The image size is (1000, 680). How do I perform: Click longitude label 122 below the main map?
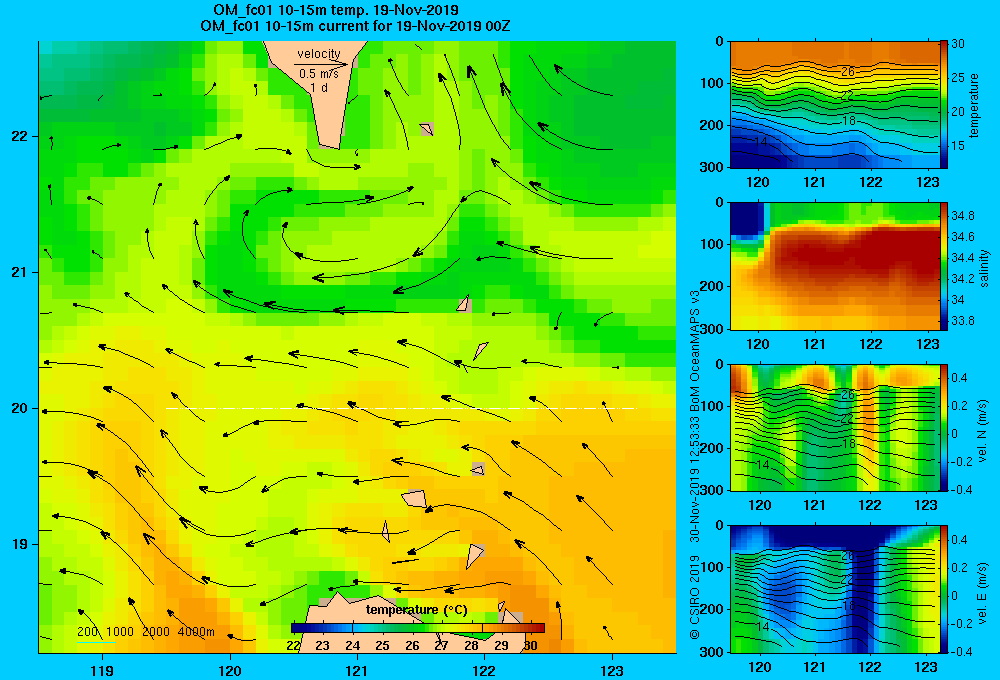click(484, 670)
